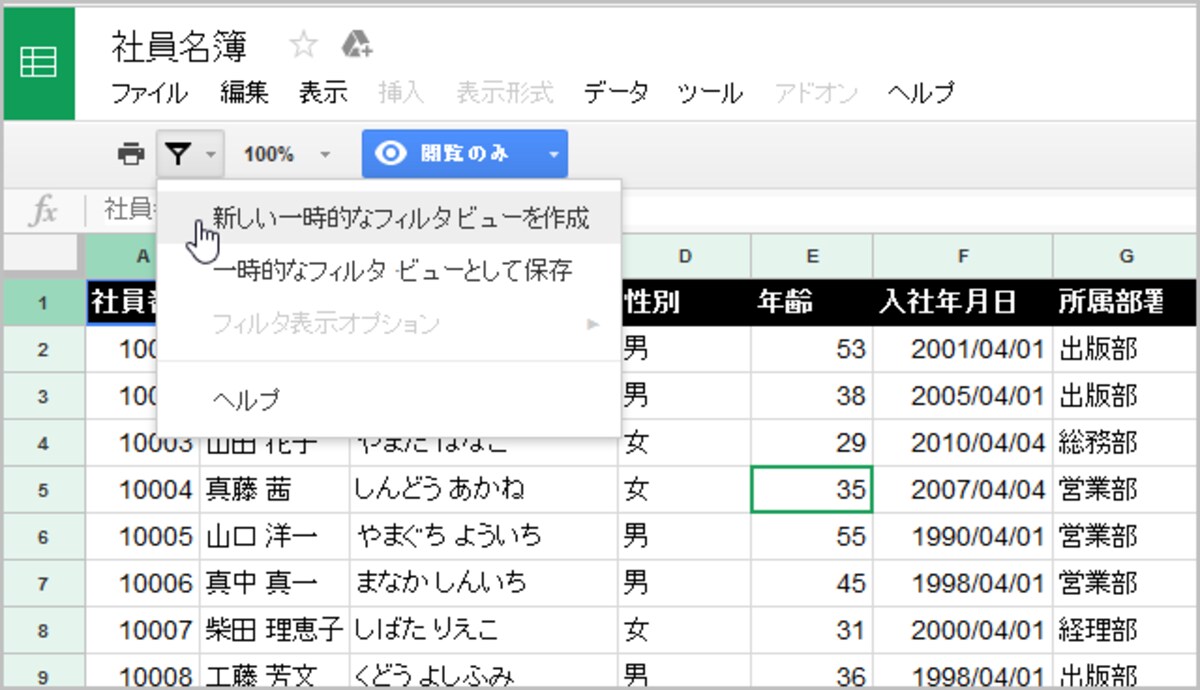This screenshot has height=690, width=1200.
Task: Click cell 柴田 理恵子
Action: [275, 630]
